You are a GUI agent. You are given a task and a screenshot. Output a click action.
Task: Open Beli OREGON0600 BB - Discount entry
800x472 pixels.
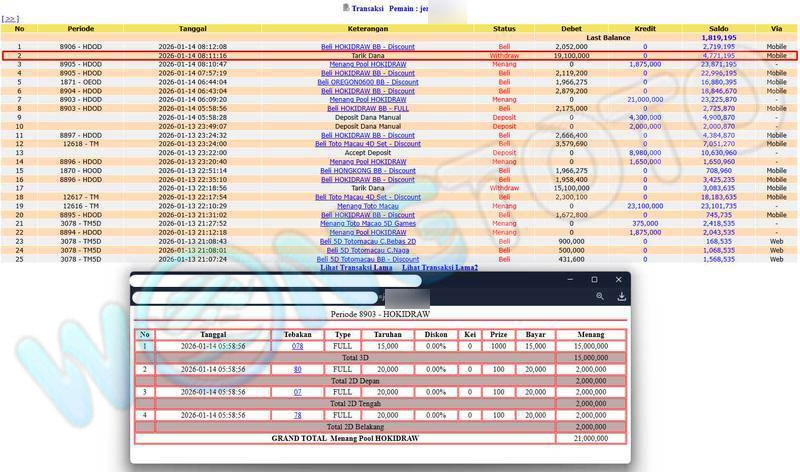(367, 82)
